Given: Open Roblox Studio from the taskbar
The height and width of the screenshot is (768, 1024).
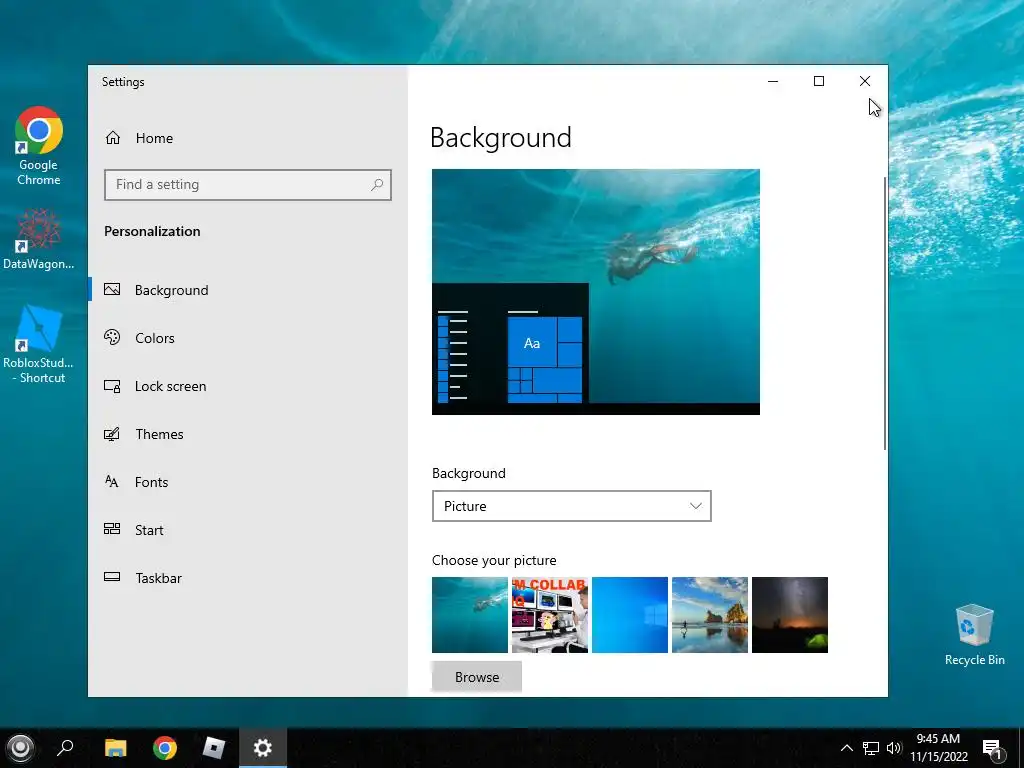Looking at the screenshot, I should (x=214, y=748).
